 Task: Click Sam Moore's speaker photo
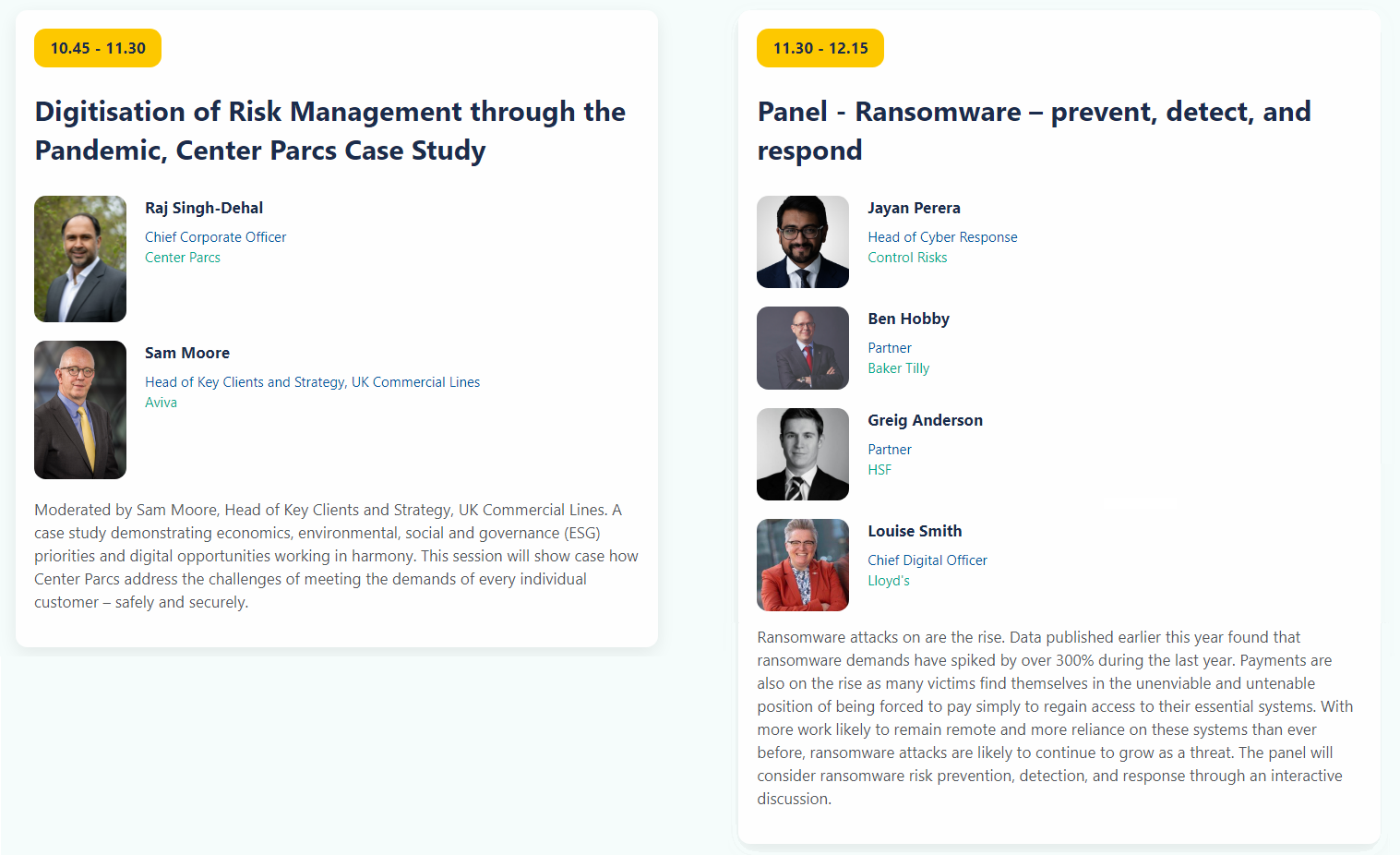coord(80,410)
